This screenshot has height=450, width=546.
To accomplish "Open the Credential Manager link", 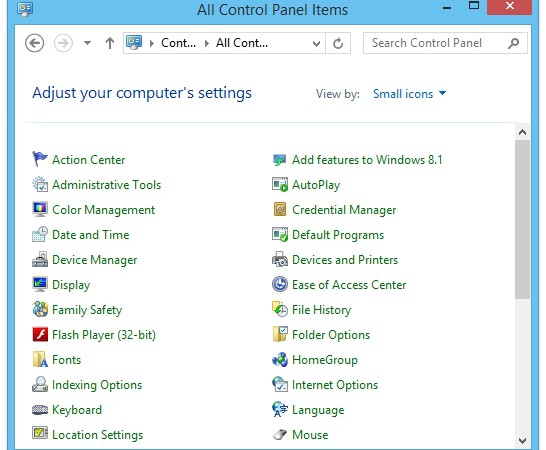I will pyautogui.click(x=344, y=210).
